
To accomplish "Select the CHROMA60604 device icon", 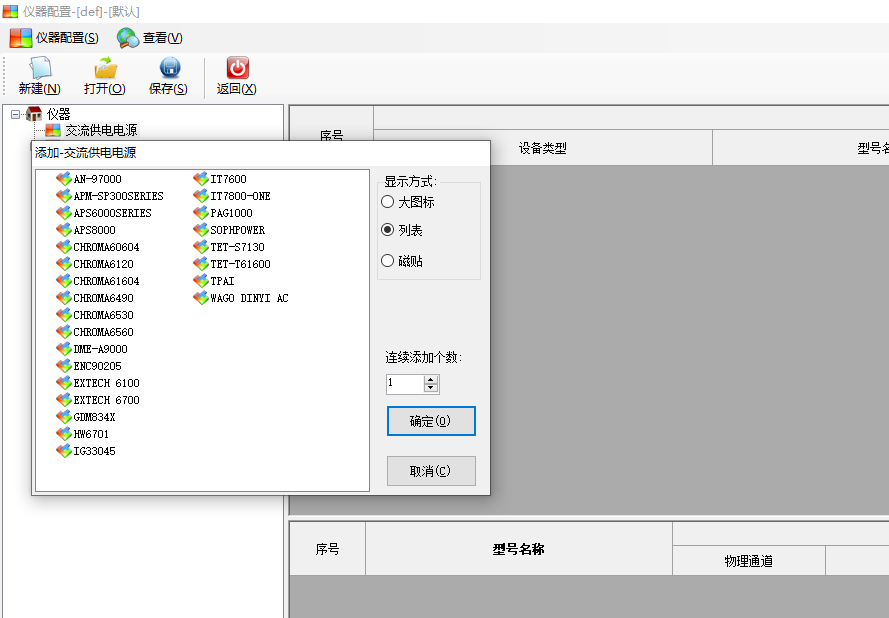I will 64,247.
